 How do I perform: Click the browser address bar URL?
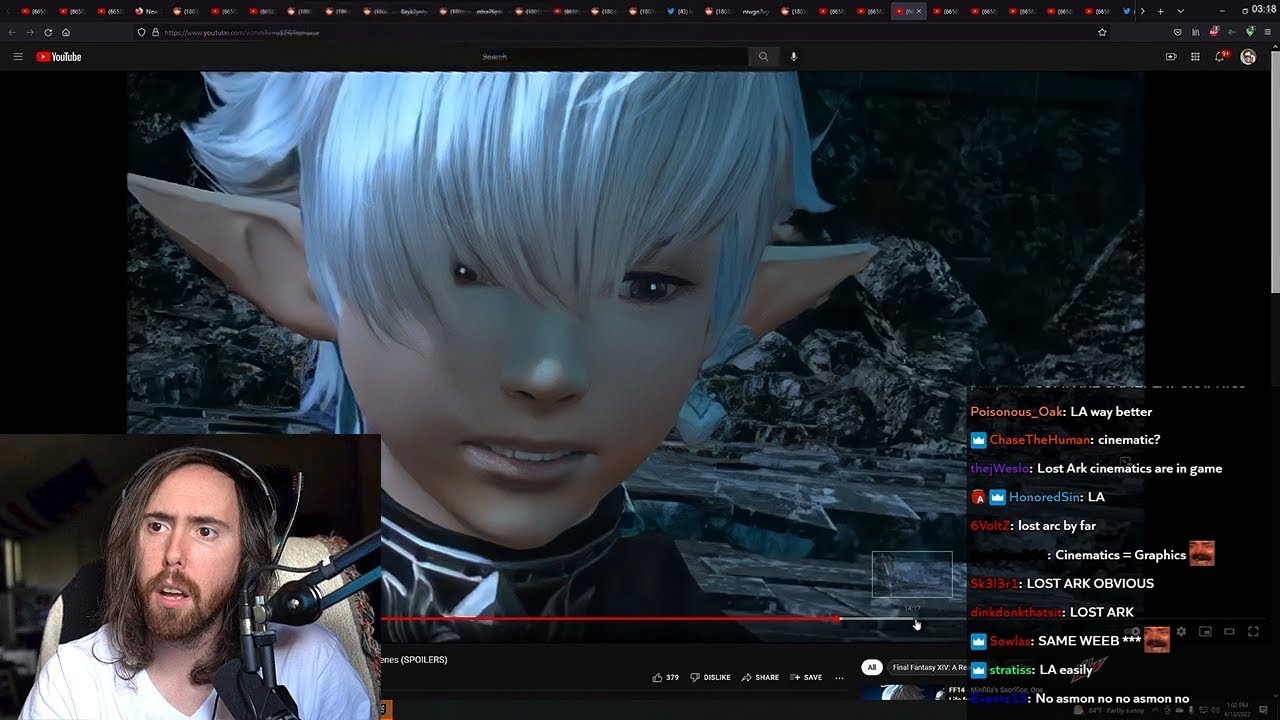pyautogui.click(x=243, y=32)
